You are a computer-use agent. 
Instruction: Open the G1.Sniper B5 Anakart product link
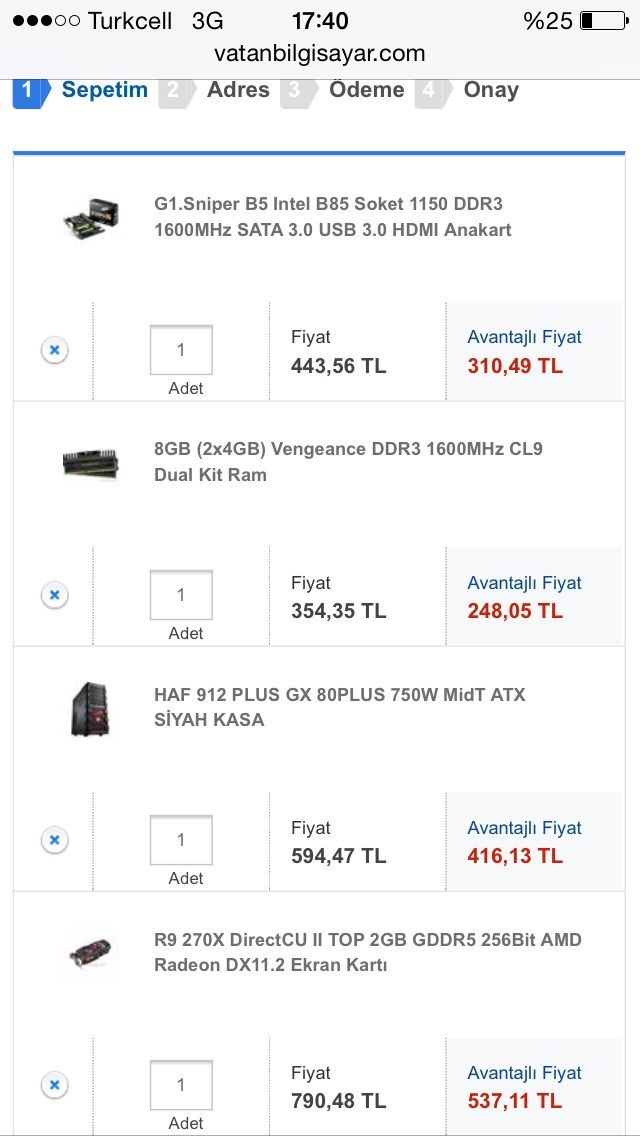click(332, 217)
